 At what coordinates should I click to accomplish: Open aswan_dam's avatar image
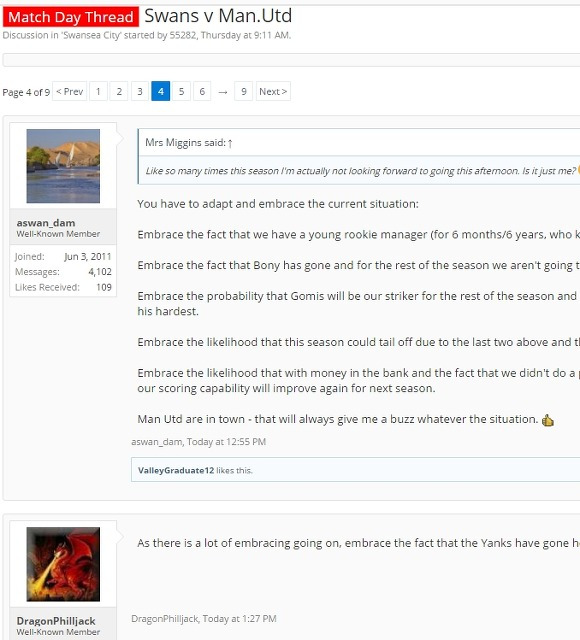click(x=63, y=166)
